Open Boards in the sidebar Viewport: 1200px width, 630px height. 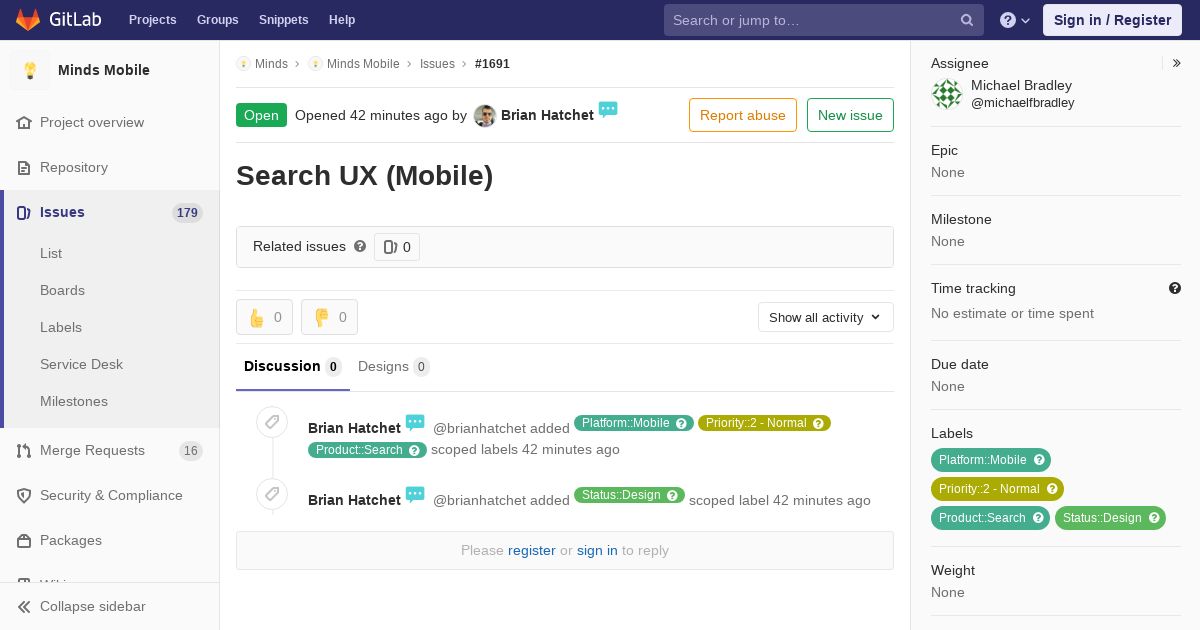click(x=62, y=290)
